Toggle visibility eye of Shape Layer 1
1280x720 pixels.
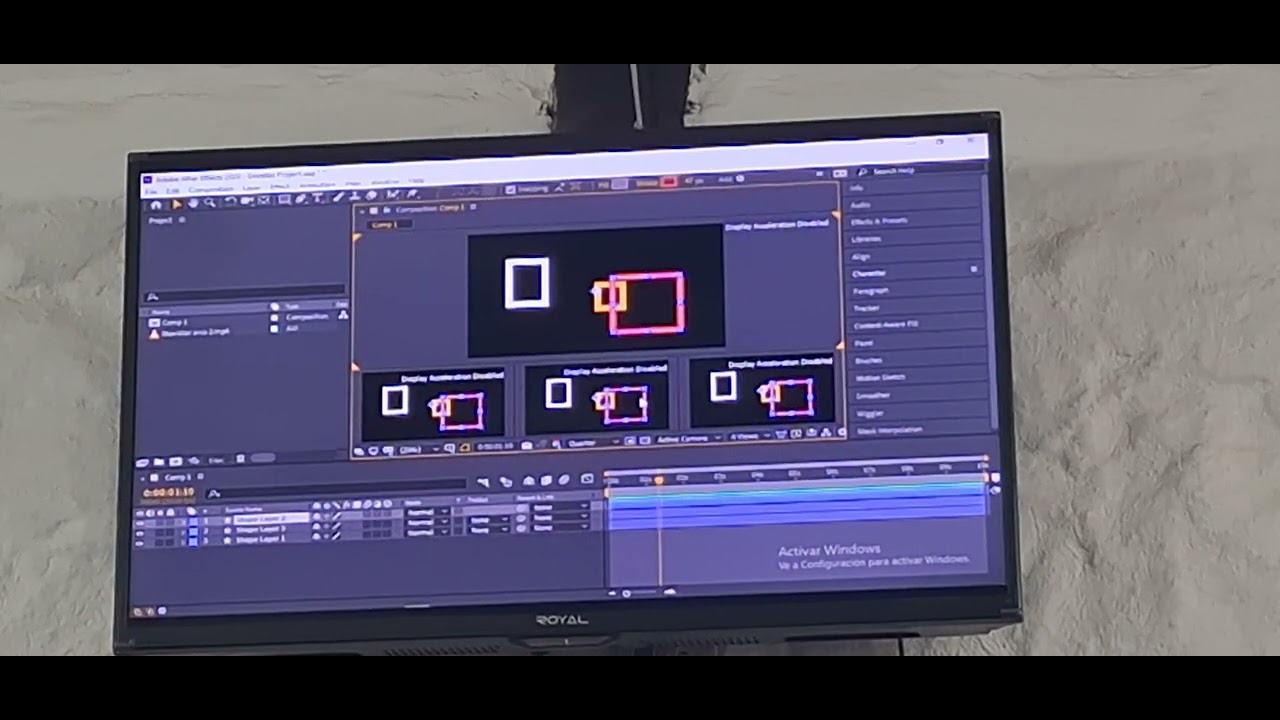tap(140, 542)
